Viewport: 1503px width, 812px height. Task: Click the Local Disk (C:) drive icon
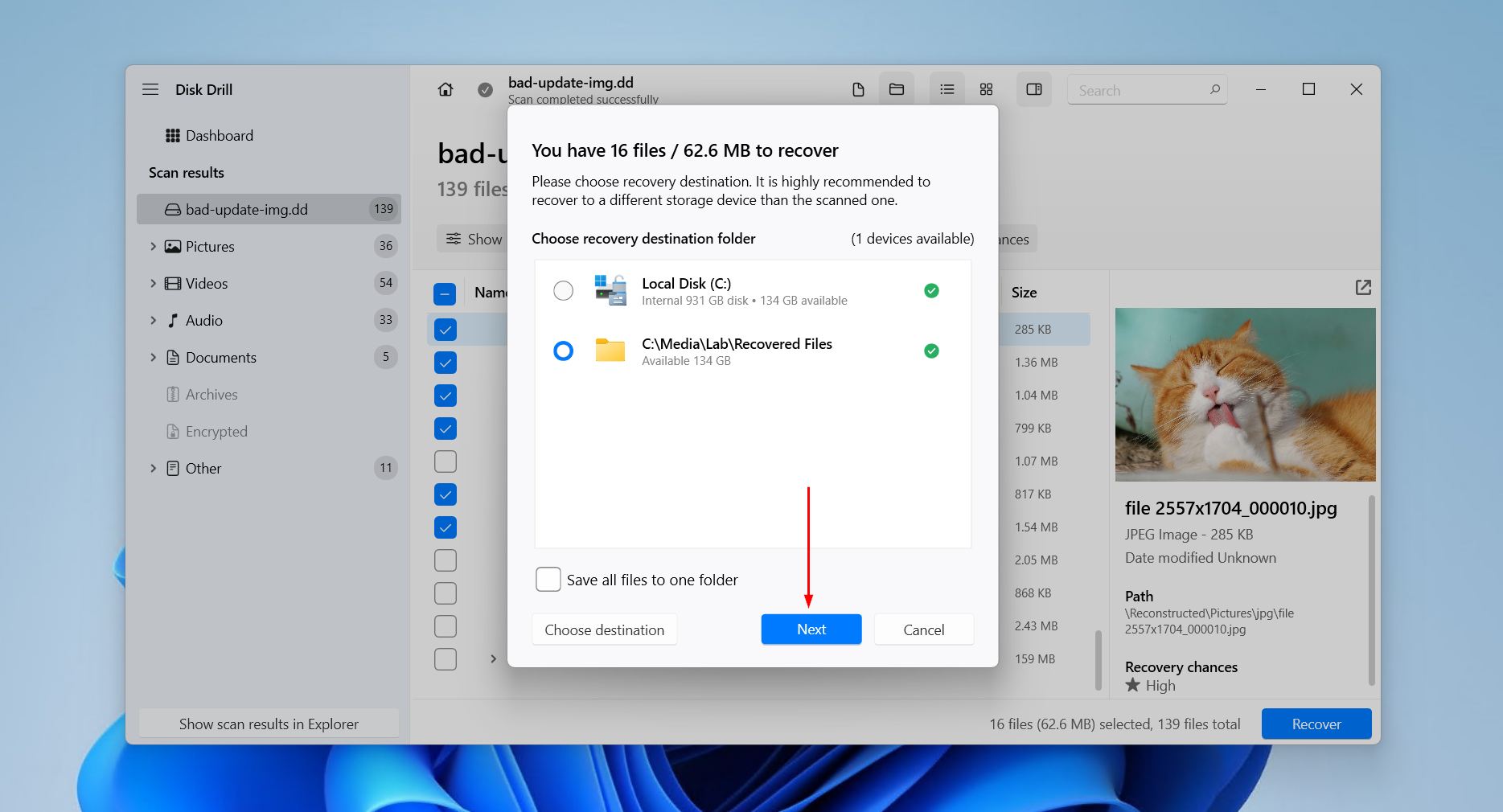click(x=610, y=289)
